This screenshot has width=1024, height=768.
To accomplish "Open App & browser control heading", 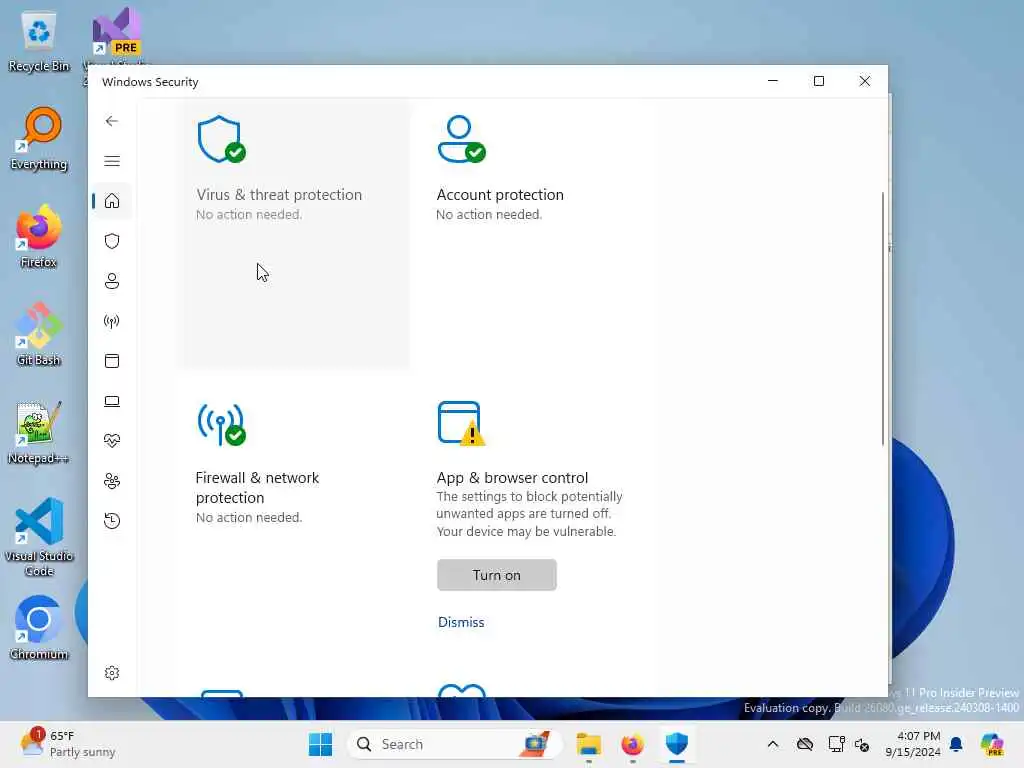I will coord(512,477).
